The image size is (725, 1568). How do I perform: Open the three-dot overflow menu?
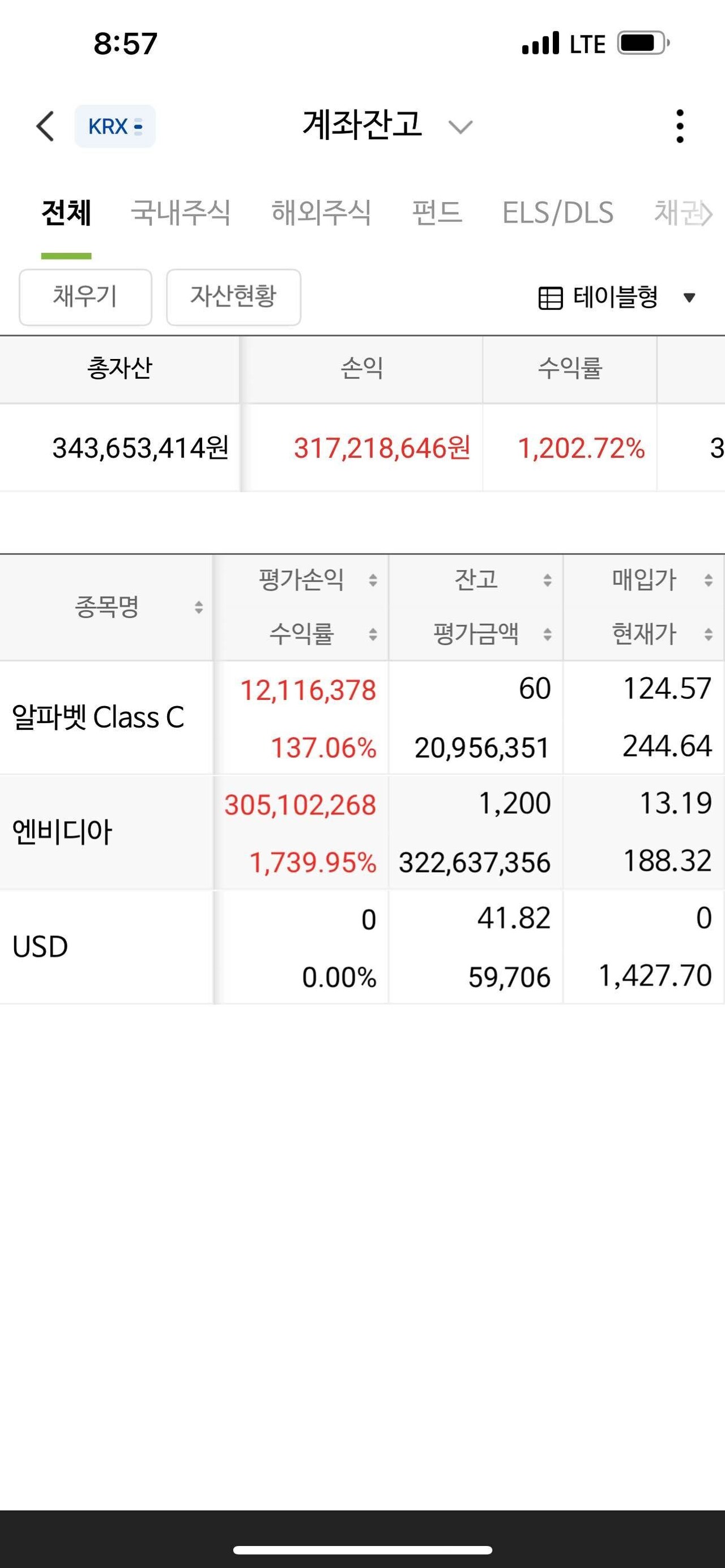click(680, 126)
